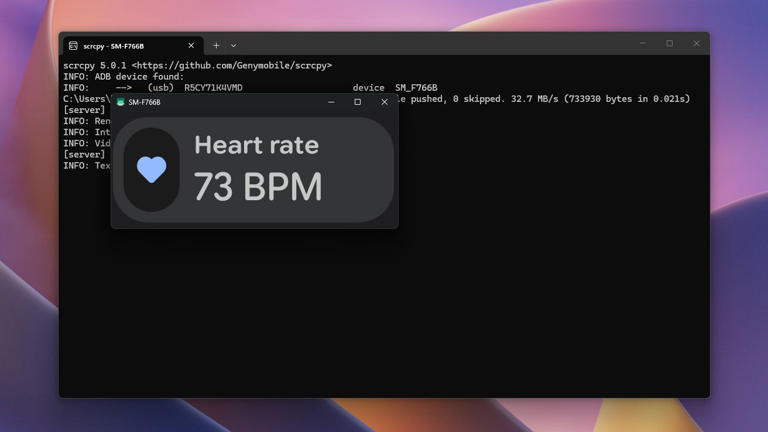Expand the terminal profile dropdown chevron
Viewport: 768px width, 432px height.
pyautogui.click(x=234, y=46)
